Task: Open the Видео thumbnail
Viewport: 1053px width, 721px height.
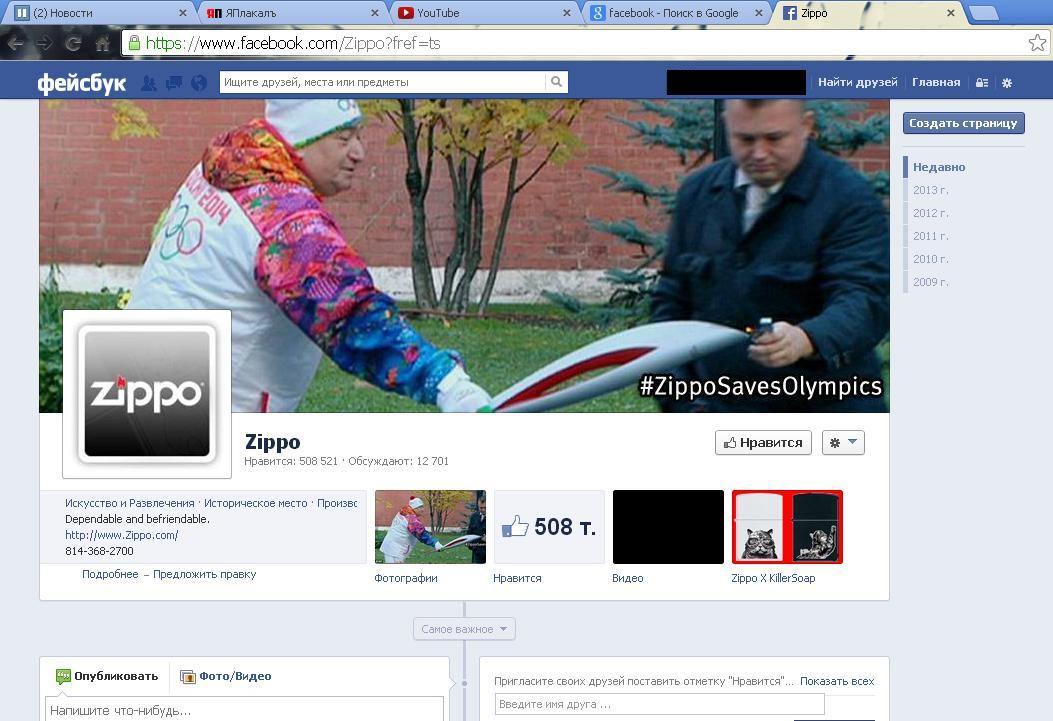Action: pyautogui.click(x=668, y=527)
